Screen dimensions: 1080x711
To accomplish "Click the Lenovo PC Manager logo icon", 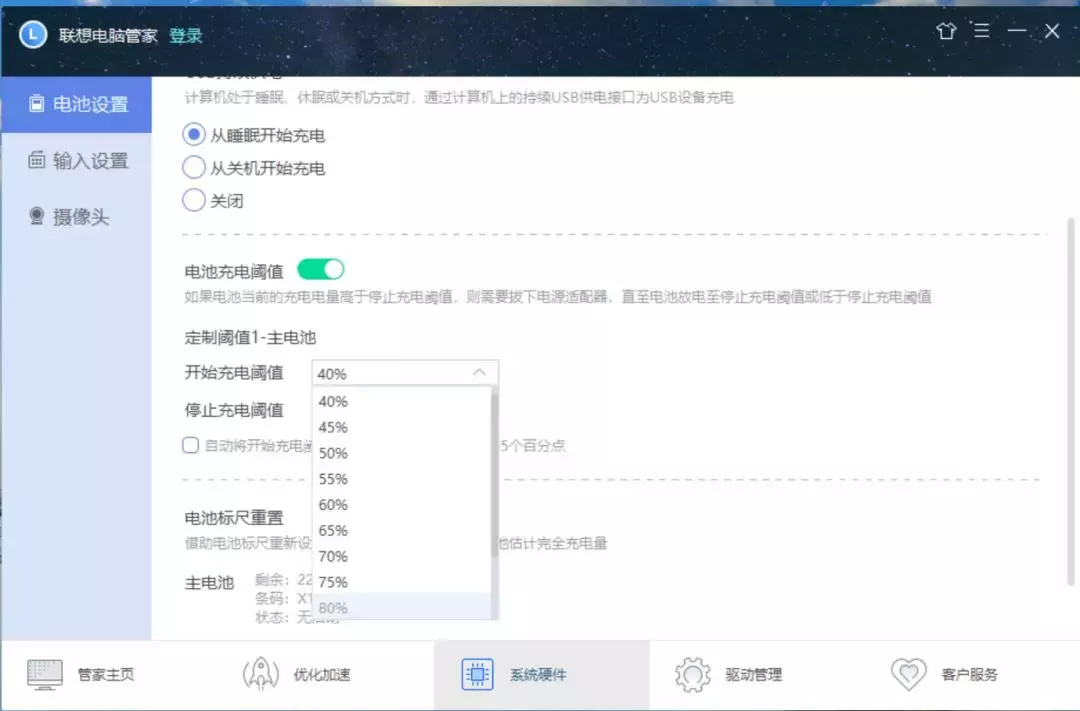I will [x=32, y=34].
